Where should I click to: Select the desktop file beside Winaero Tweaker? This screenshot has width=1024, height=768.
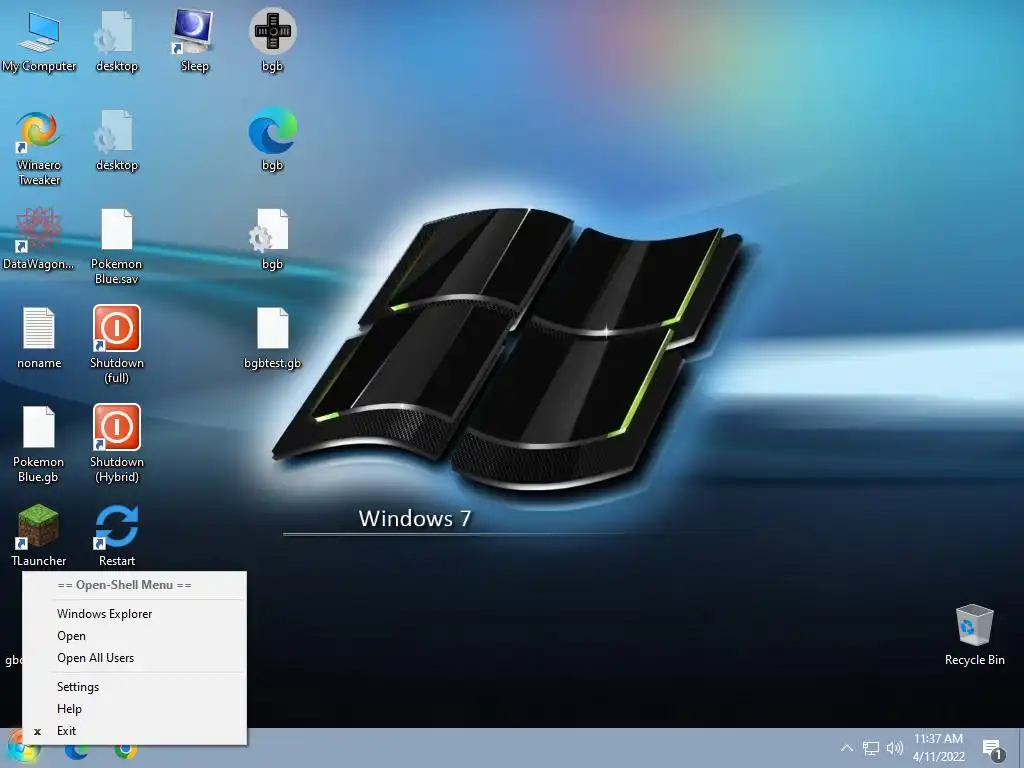point(116,140)
